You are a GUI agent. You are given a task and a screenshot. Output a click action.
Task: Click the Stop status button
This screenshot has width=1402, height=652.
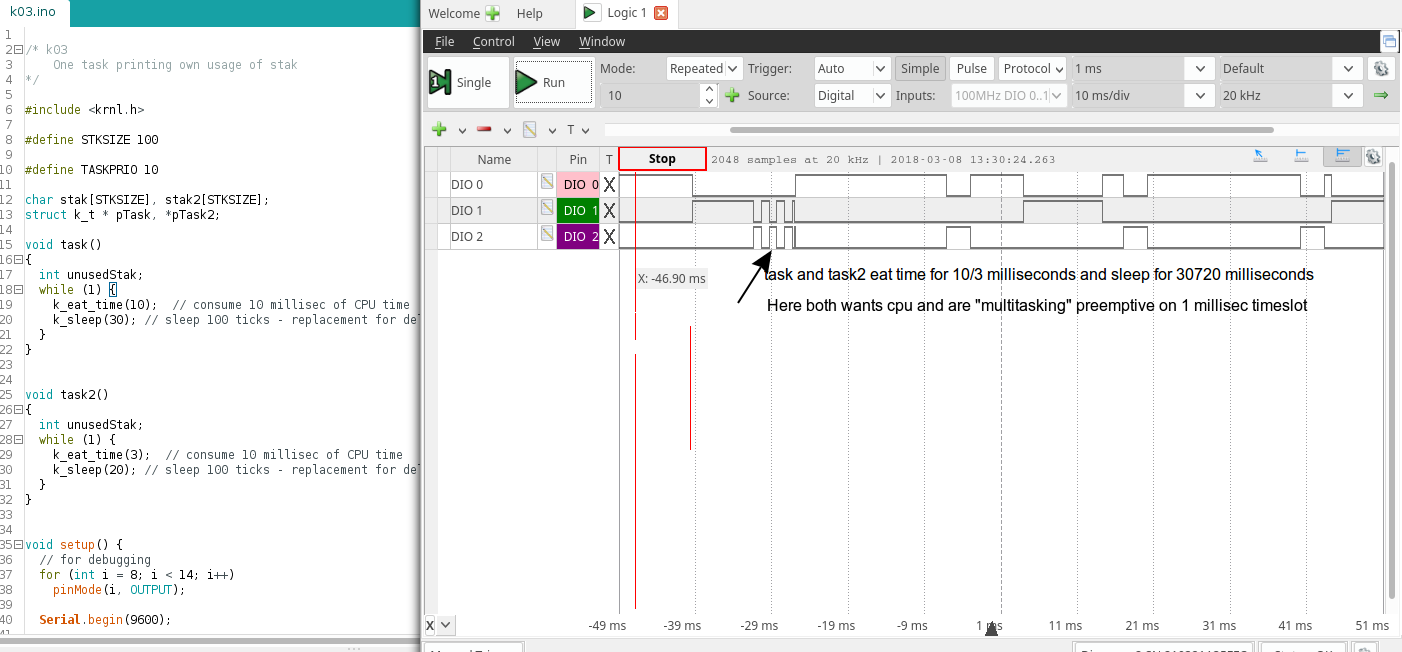[662, 159]
